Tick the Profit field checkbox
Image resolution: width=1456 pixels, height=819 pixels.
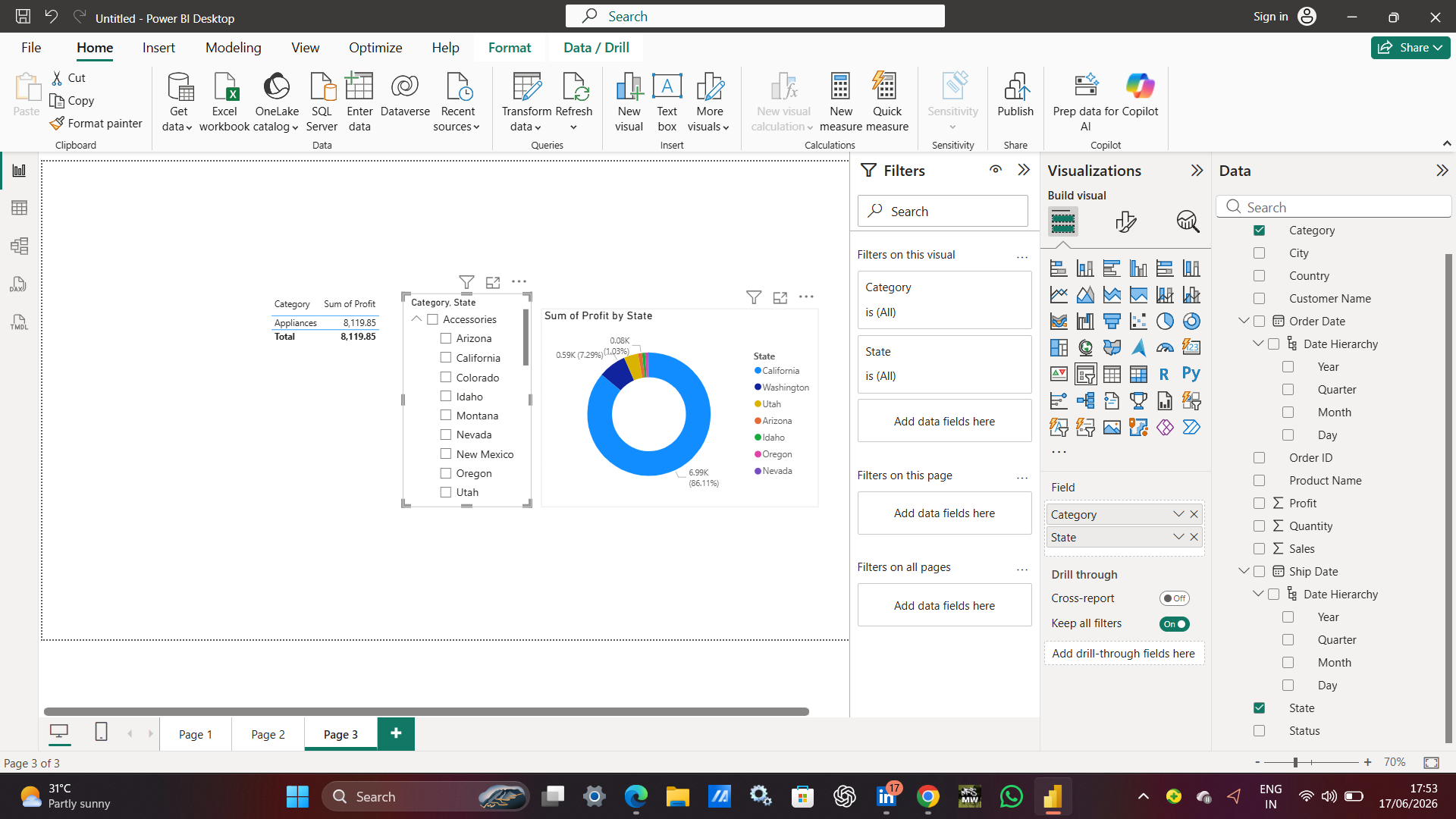tap(1260, 504)
